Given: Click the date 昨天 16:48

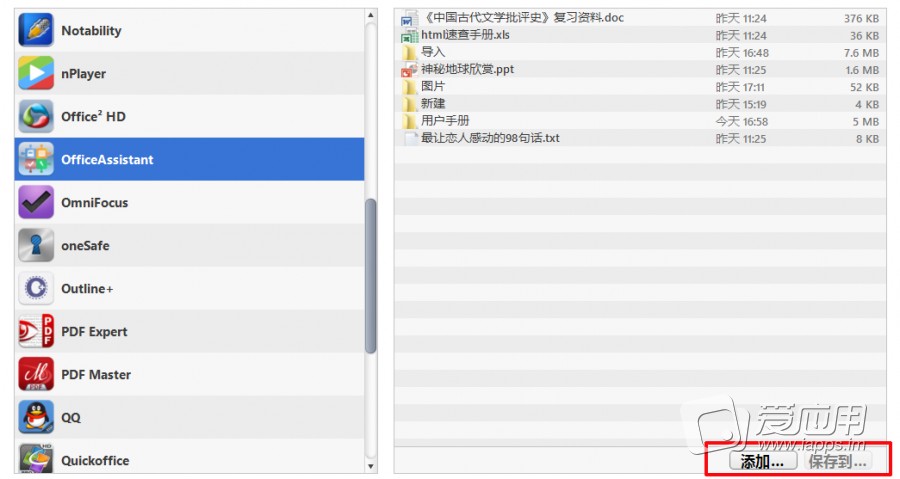Looking at the screenshot, I should coord(742,53).
